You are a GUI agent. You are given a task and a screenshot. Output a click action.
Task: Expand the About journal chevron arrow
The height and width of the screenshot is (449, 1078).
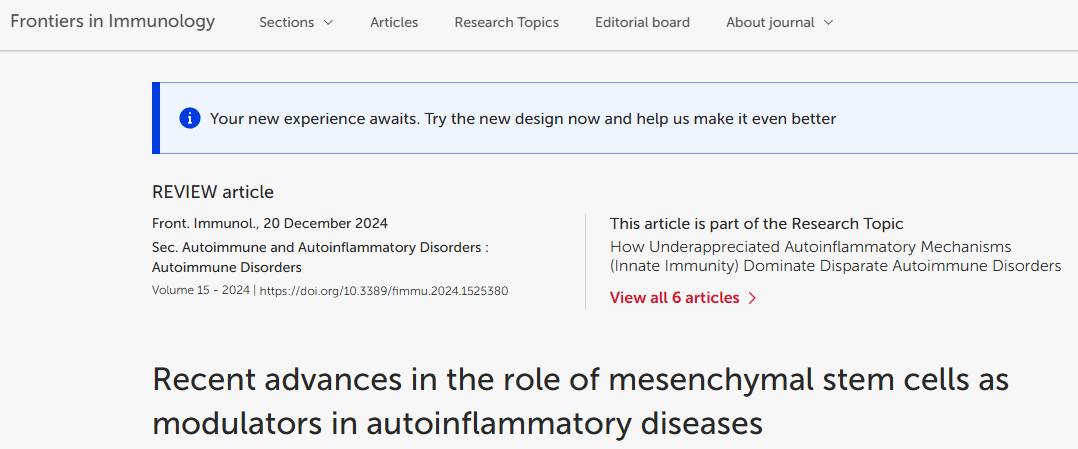(828, 23)
